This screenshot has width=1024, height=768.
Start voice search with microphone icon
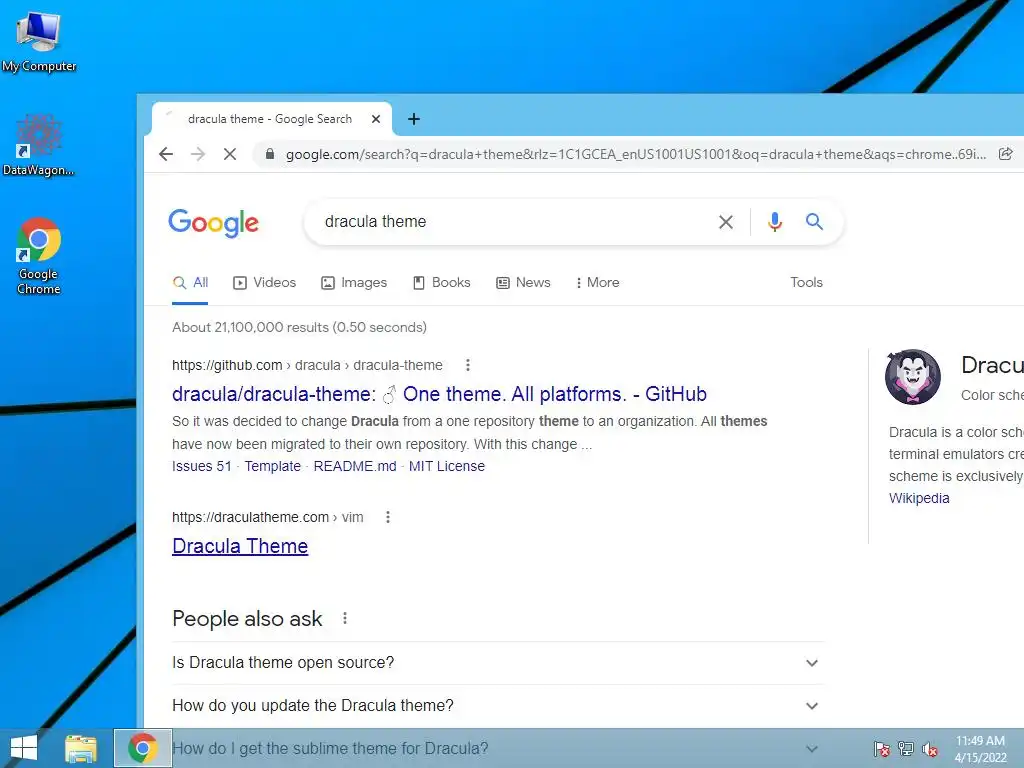point(775,222)
